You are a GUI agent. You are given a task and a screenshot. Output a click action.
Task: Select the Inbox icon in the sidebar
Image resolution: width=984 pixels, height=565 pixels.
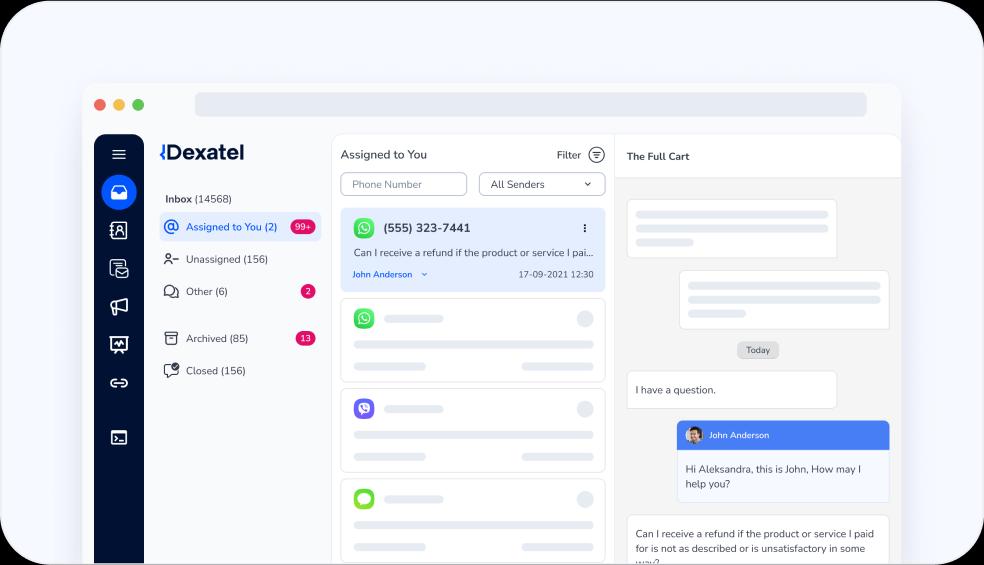pyautogui.click(x=119, y=192)
